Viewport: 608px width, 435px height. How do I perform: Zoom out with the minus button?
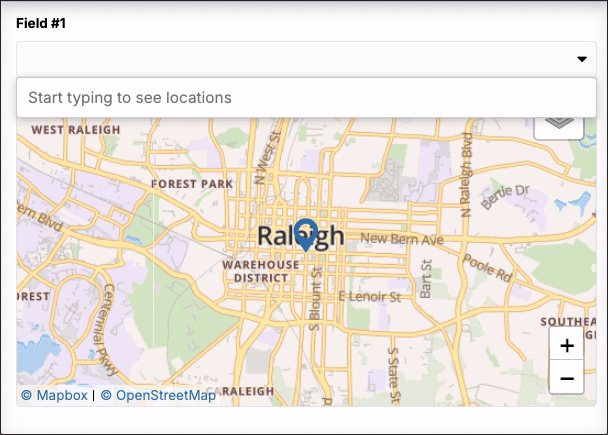tap(567, 377)
